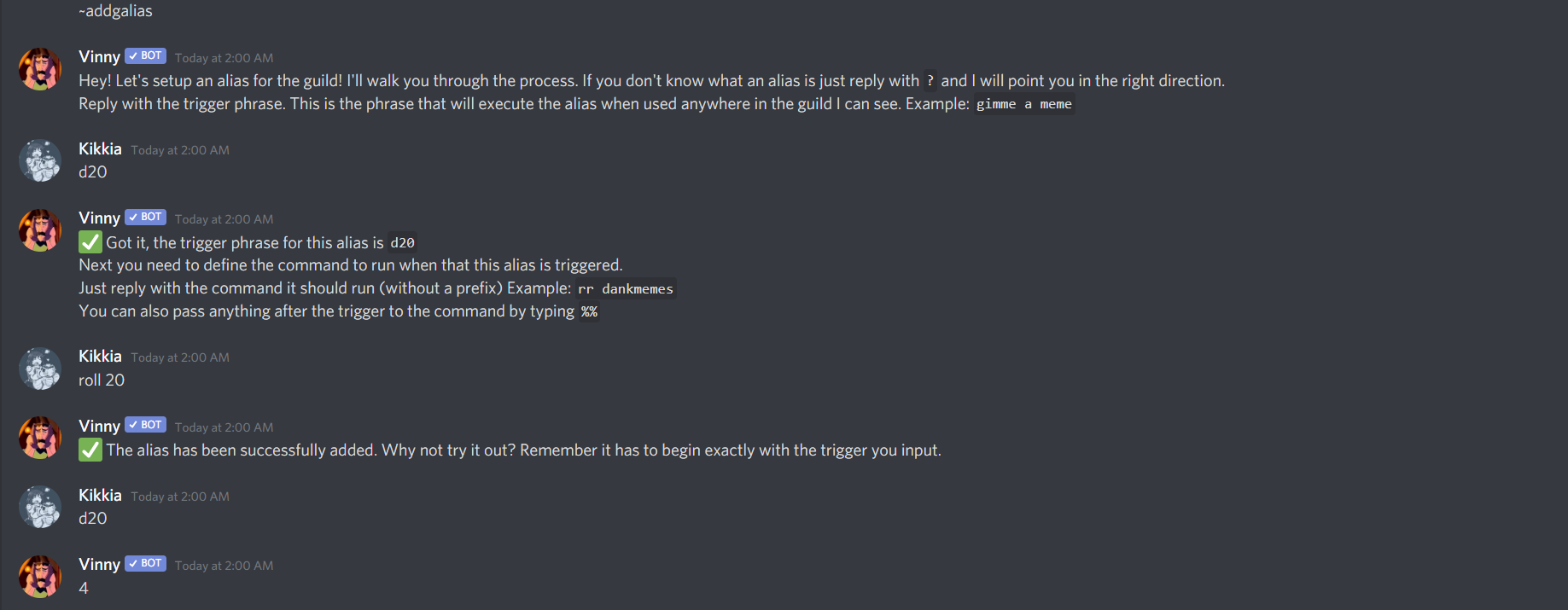Click the "~addgalias" message text
The image size is (1568, 610).
coord(115,11)
